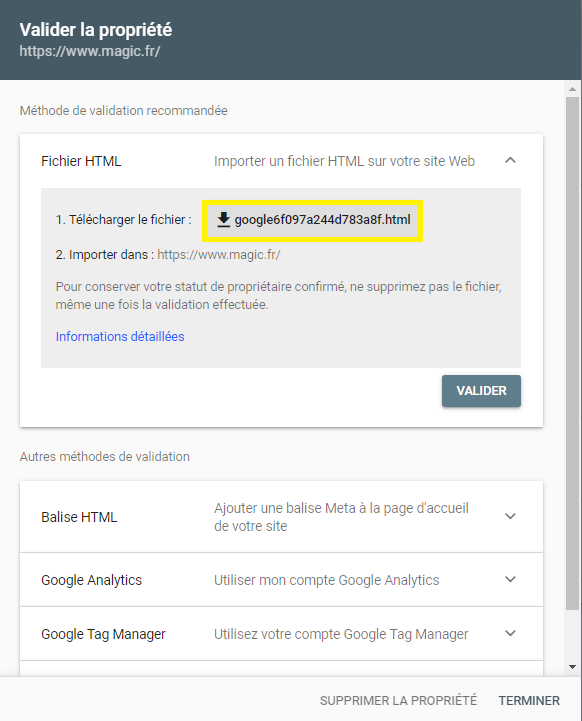582x721 pixels.
Task: Click scrollbar down arrow
Action: (572, 667)
